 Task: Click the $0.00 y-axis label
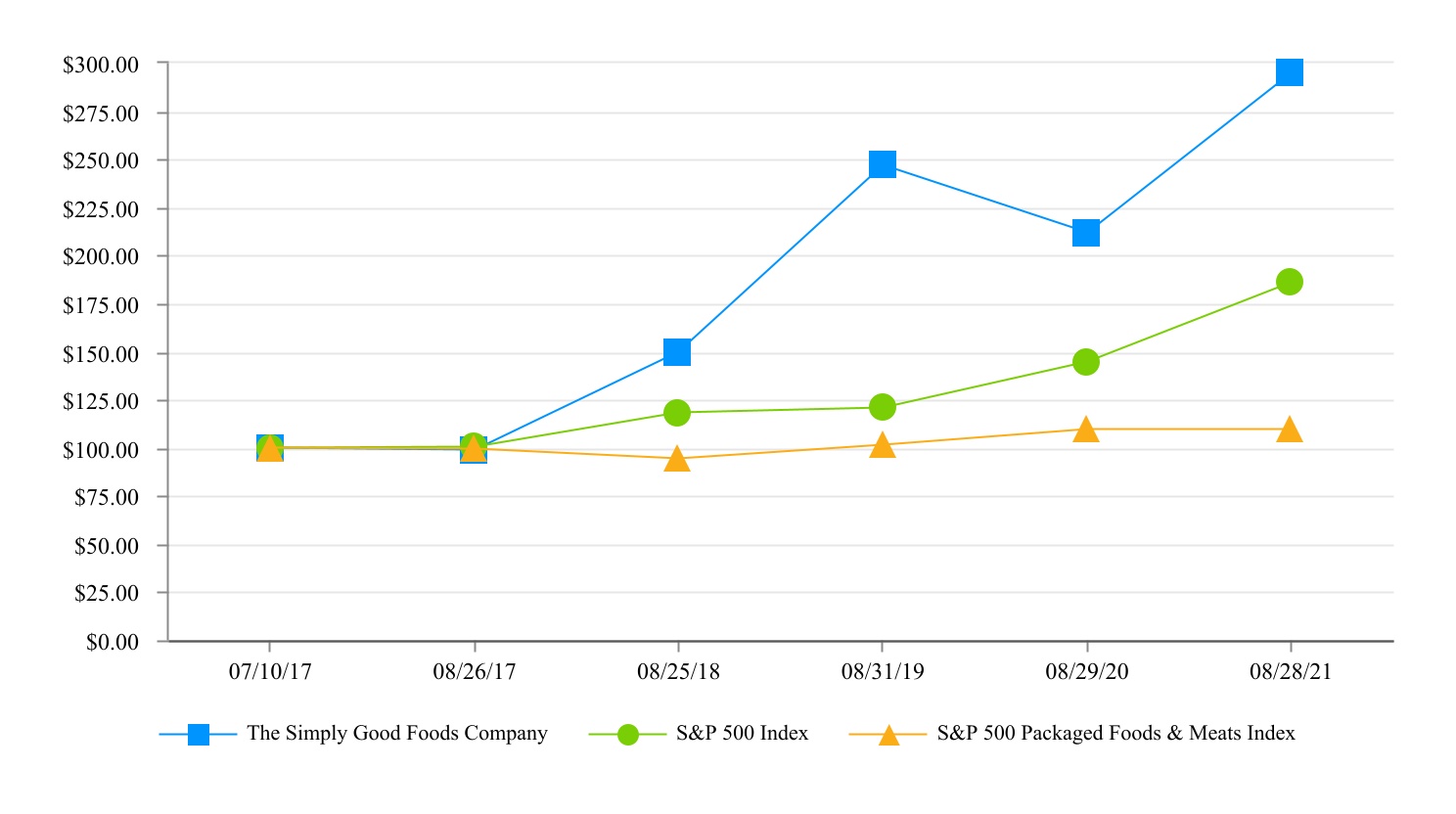113,643
